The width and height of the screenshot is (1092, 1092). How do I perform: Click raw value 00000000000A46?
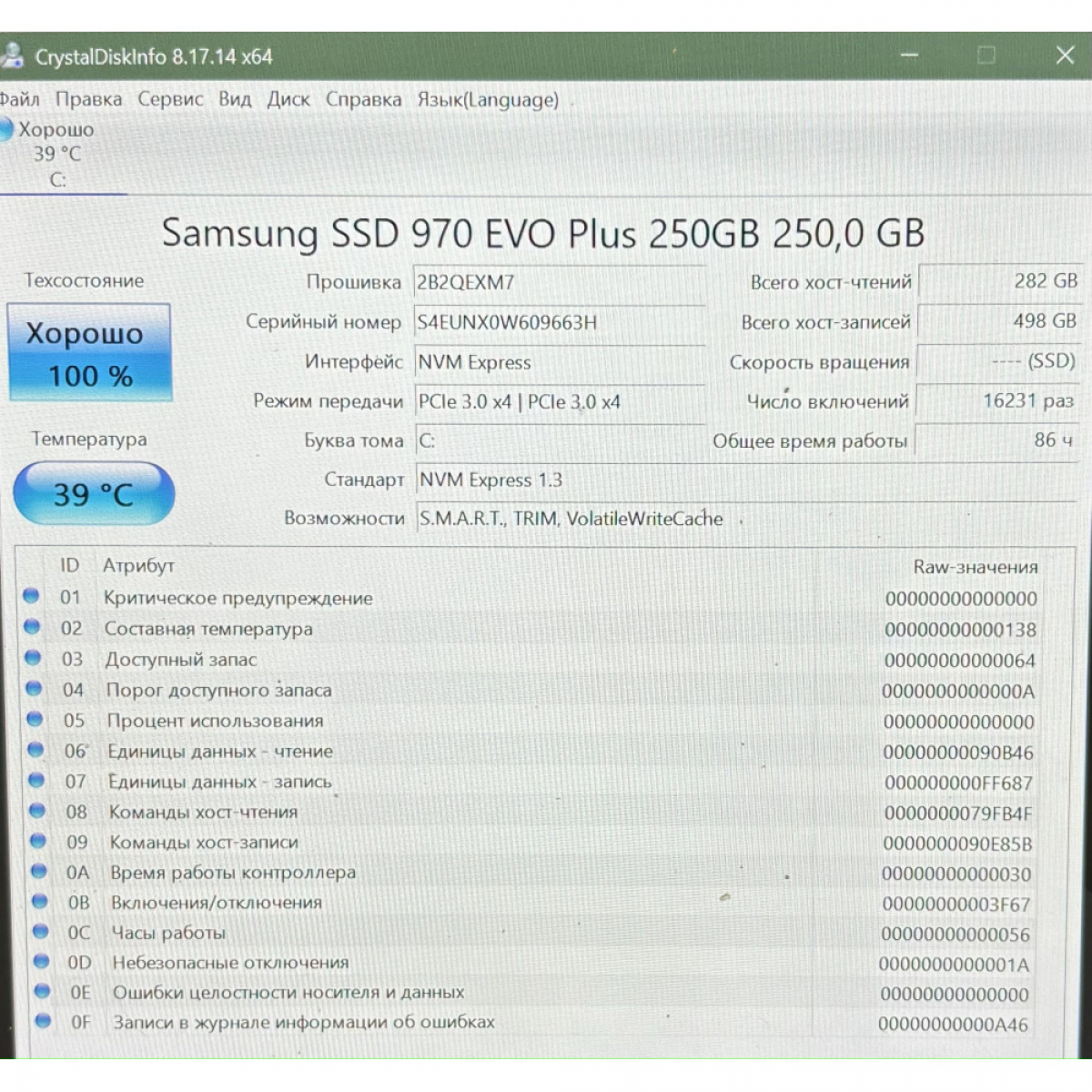pyautogui.click(x=954, y=1025)
